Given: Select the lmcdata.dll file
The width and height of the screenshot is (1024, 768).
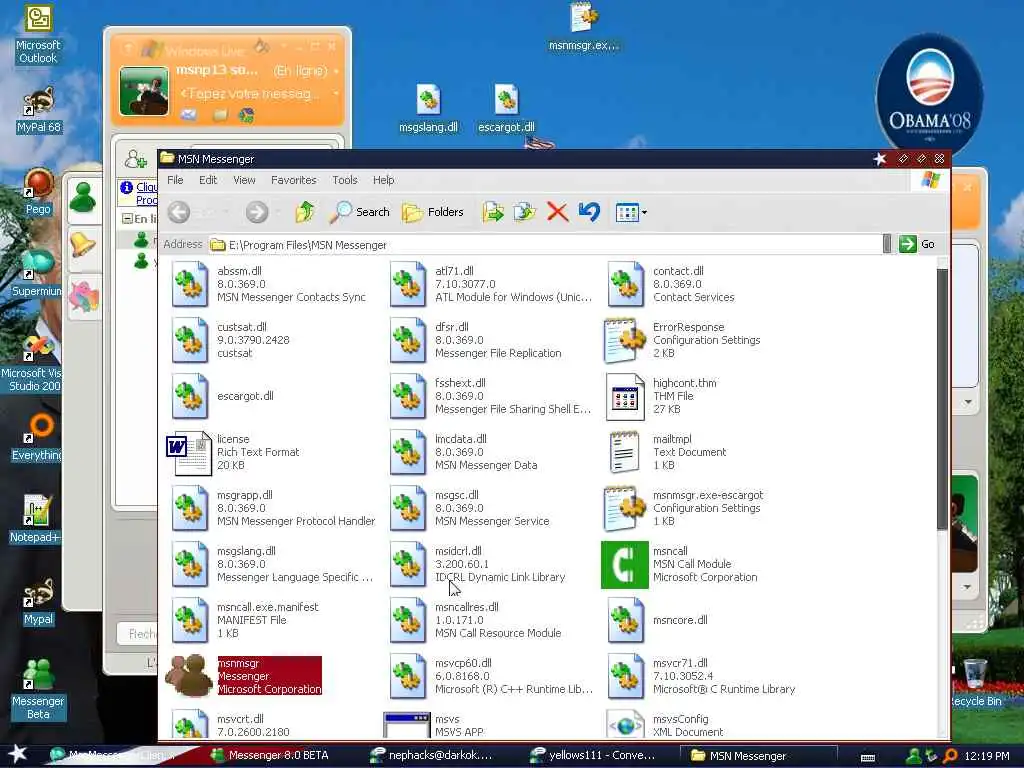Looking at the screenshot, I should click(463, 453).
